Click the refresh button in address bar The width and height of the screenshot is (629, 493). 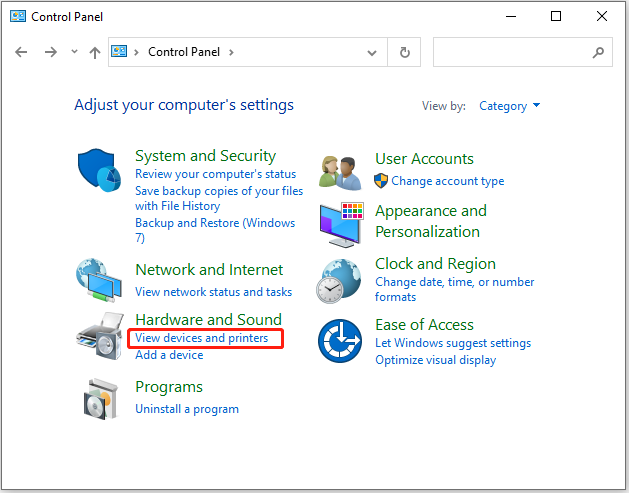[x=404, y=52]
